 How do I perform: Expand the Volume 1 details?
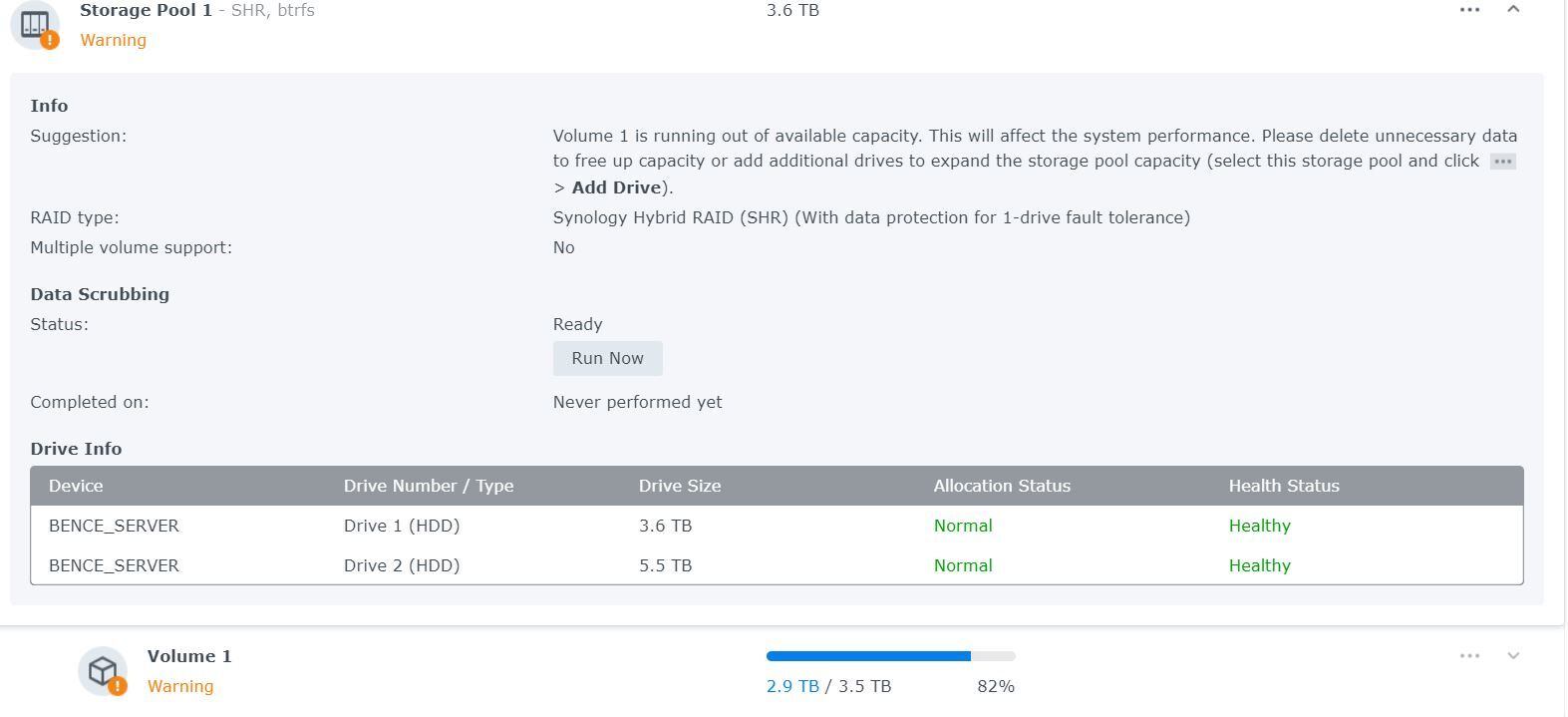click(1513, 656)
